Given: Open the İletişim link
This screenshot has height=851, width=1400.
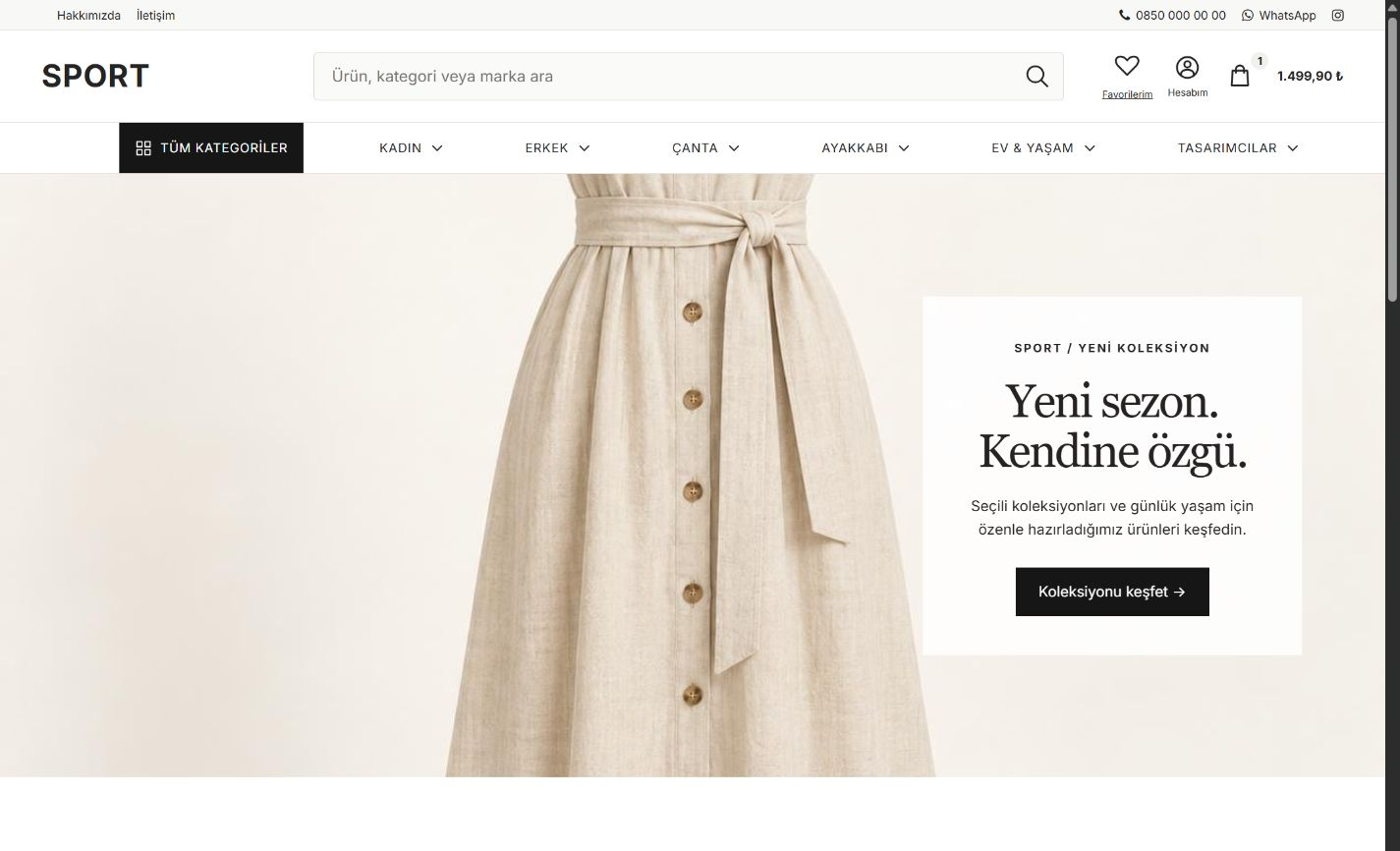Looking at the screenshot, I should point(156,16).
